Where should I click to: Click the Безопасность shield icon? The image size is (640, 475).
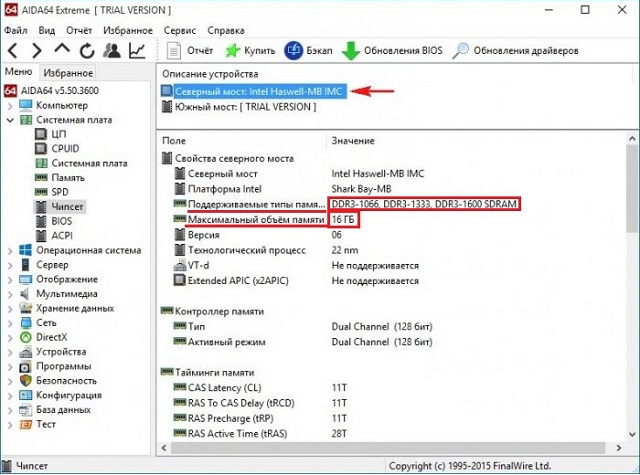[26, 381]
